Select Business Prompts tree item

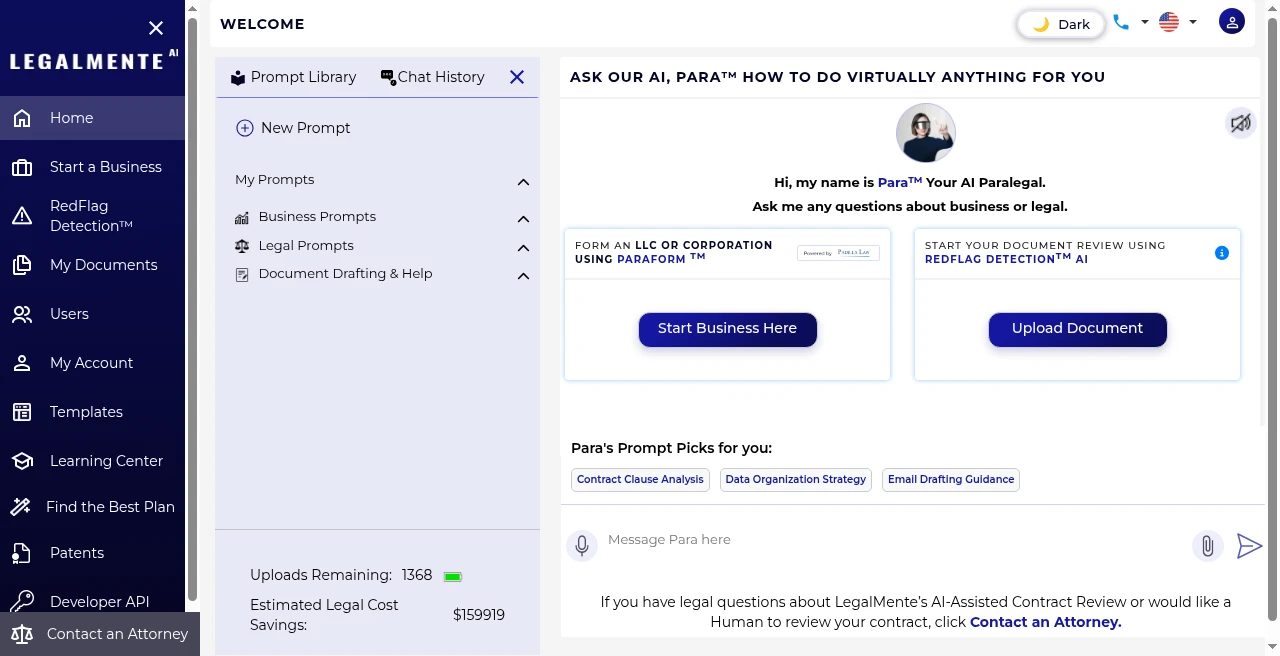point(317,217)
